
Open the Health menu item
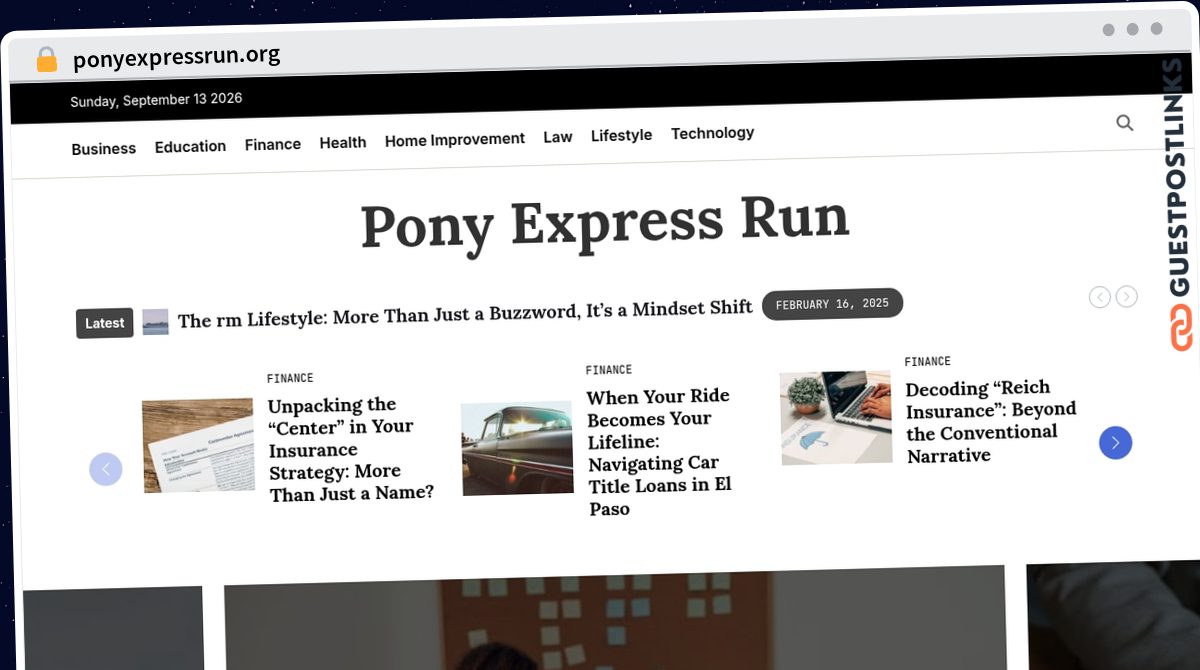click(343, 143)
